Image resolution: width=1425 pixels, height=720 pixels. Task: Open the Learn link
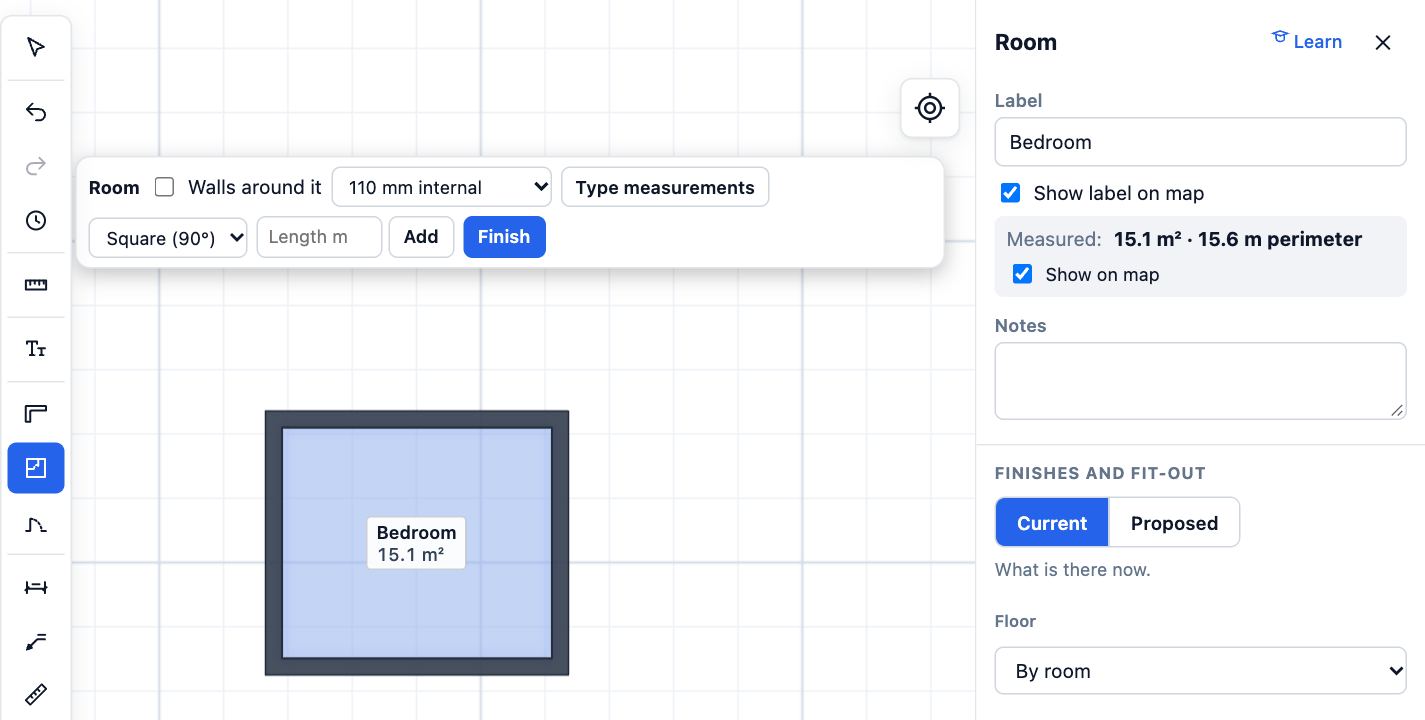[x=1306, y=41]
